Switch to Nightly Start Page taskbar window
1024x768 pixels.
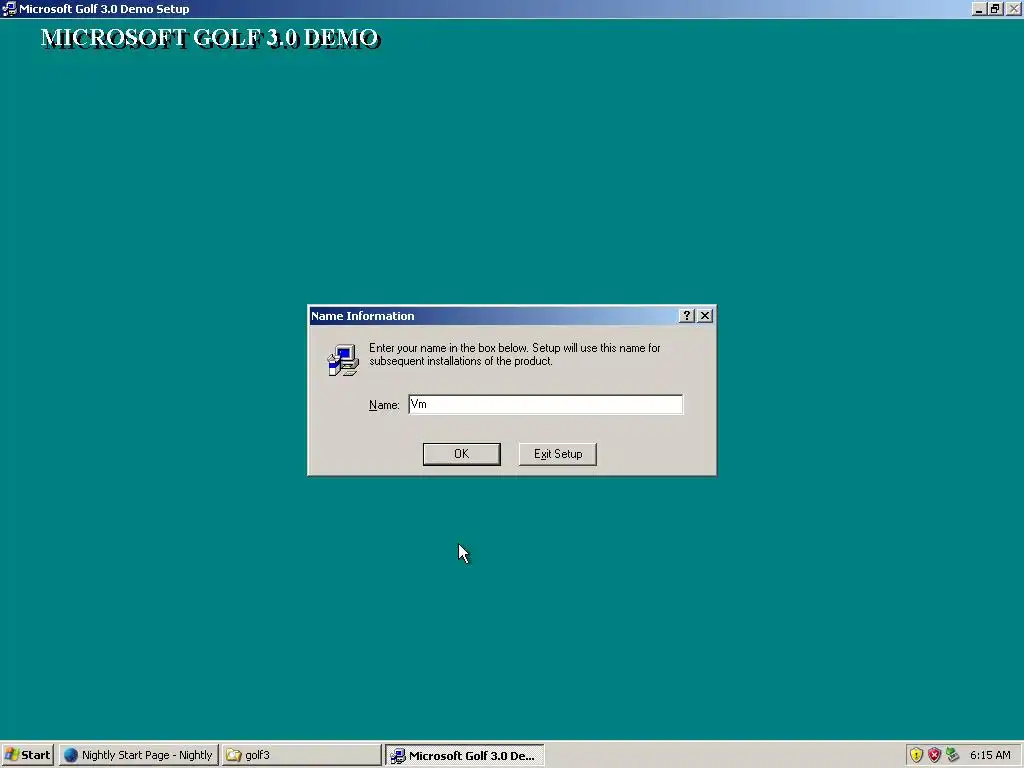[138, 755]
